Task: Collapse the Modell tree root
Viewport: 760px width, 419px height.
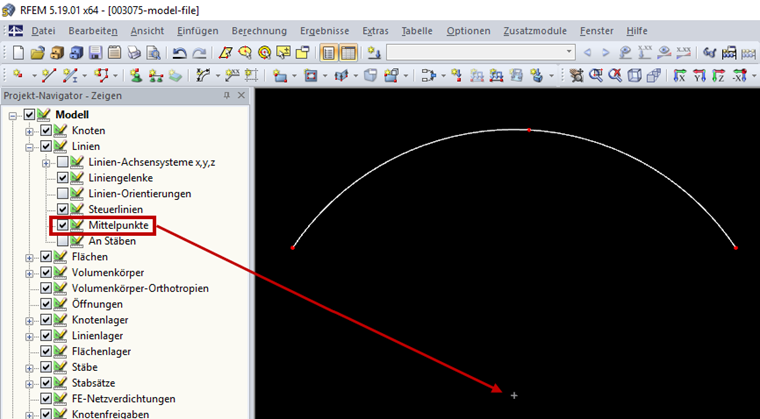Action: (x=13, y=115)
